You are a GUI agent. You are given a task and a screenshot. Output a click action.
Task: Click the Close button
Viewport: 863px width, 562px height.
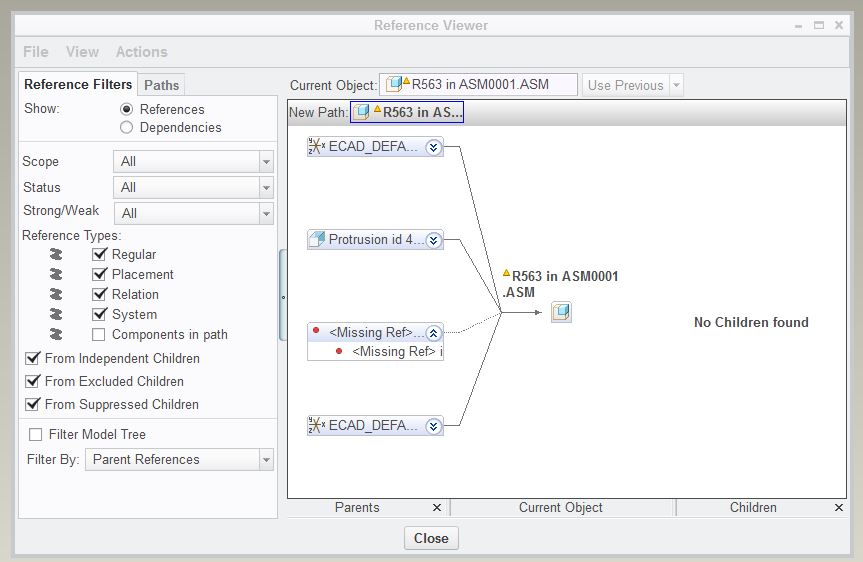point(431,538)
